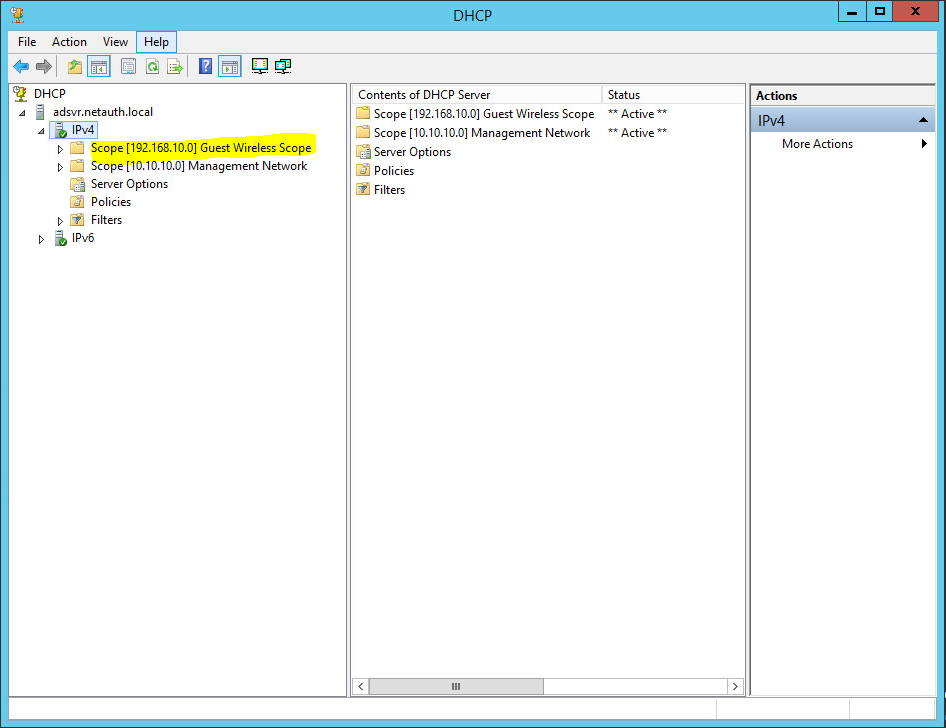
Task: Click Policies icon in tree
Action: [77, 202]
